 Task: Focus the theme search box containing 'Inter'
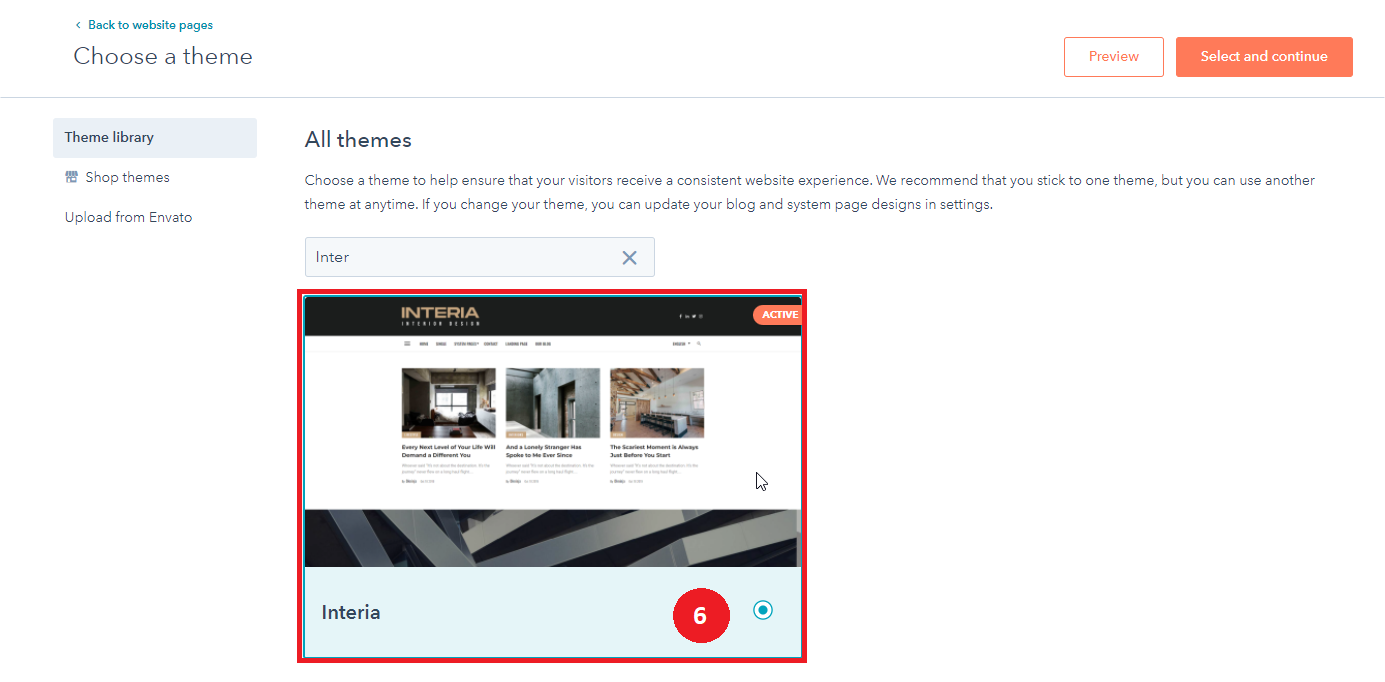click(x=460, y=257)
